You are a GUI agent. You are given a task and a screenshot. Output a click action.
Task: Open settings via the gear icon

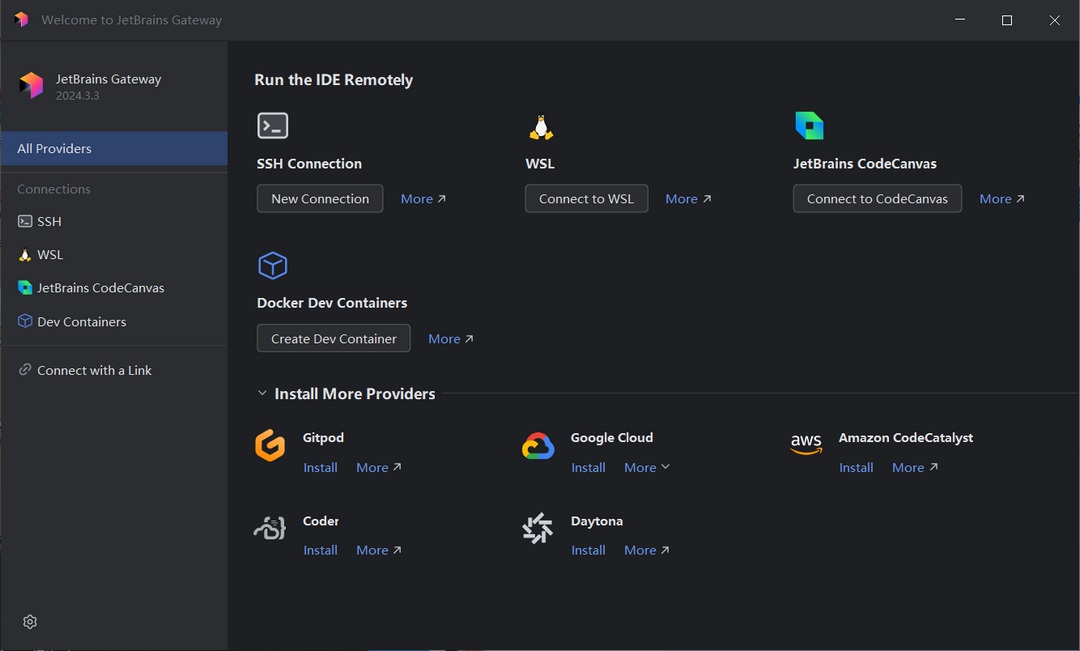29,621
